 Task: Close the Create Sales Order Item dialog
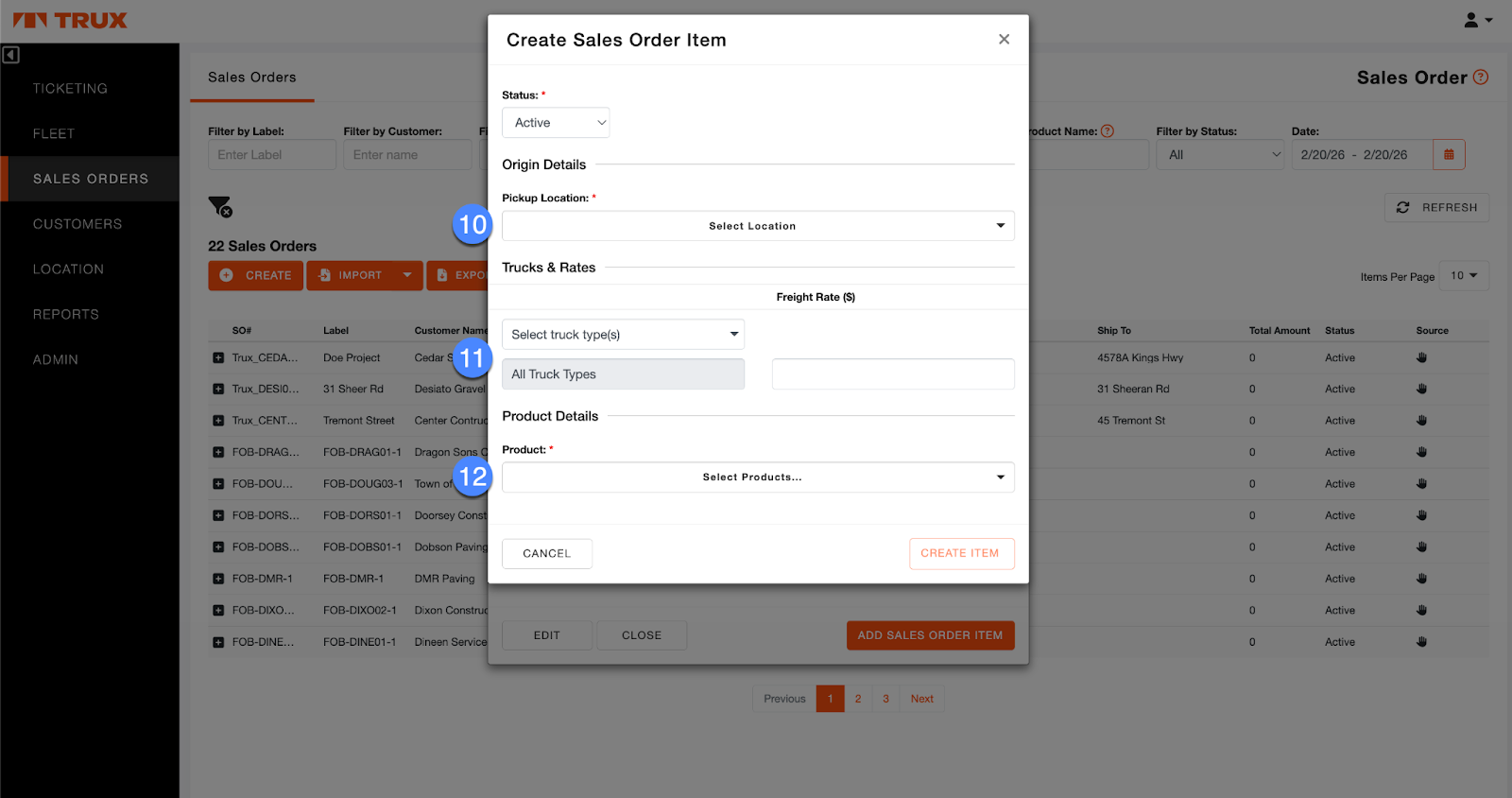click(x=1004, y=39)
